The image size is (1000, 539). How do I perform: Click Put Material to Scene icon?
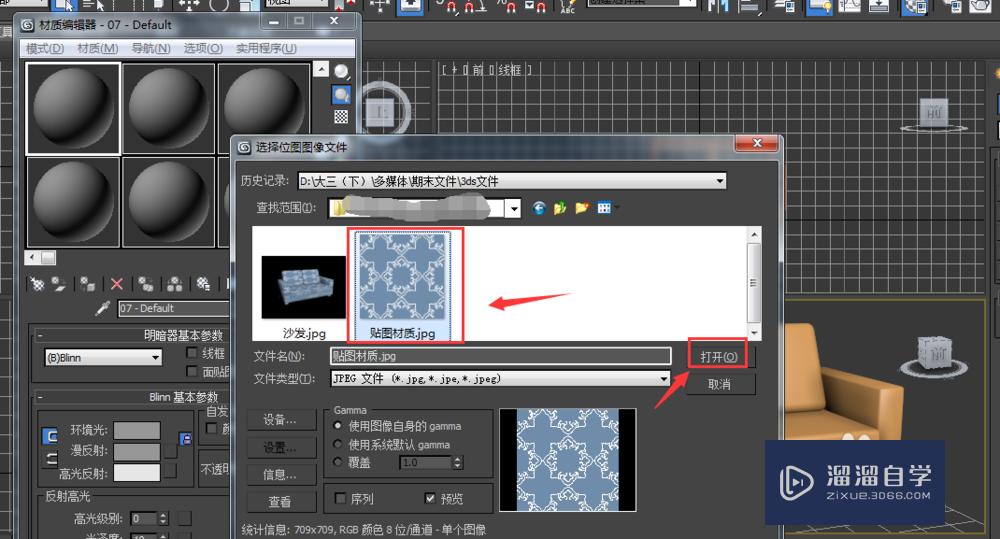click(59, 284)
